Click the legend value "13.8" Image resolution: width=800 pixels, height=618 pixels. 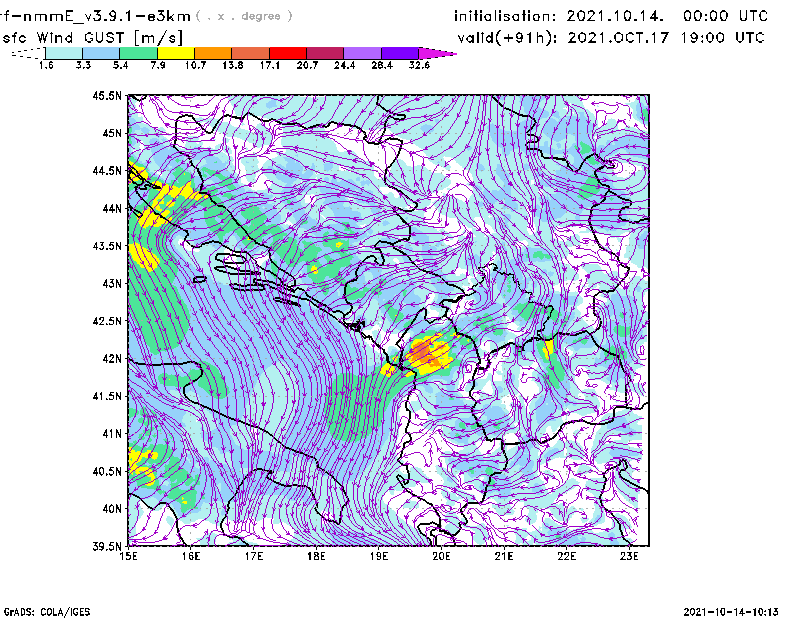tap(232, 65)
